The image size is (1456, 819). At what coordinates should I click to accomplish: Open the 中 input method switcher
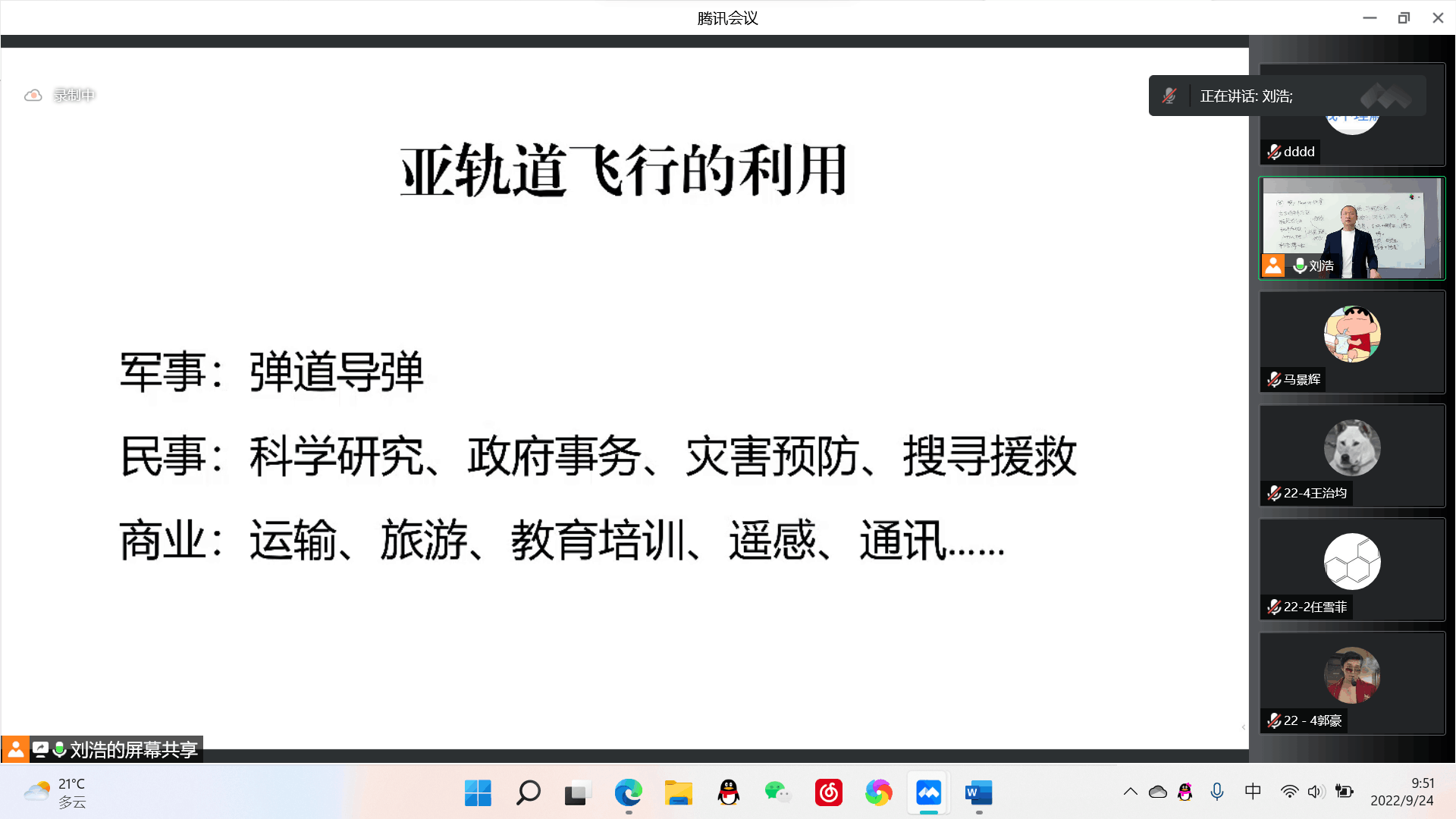[1253, 792]
